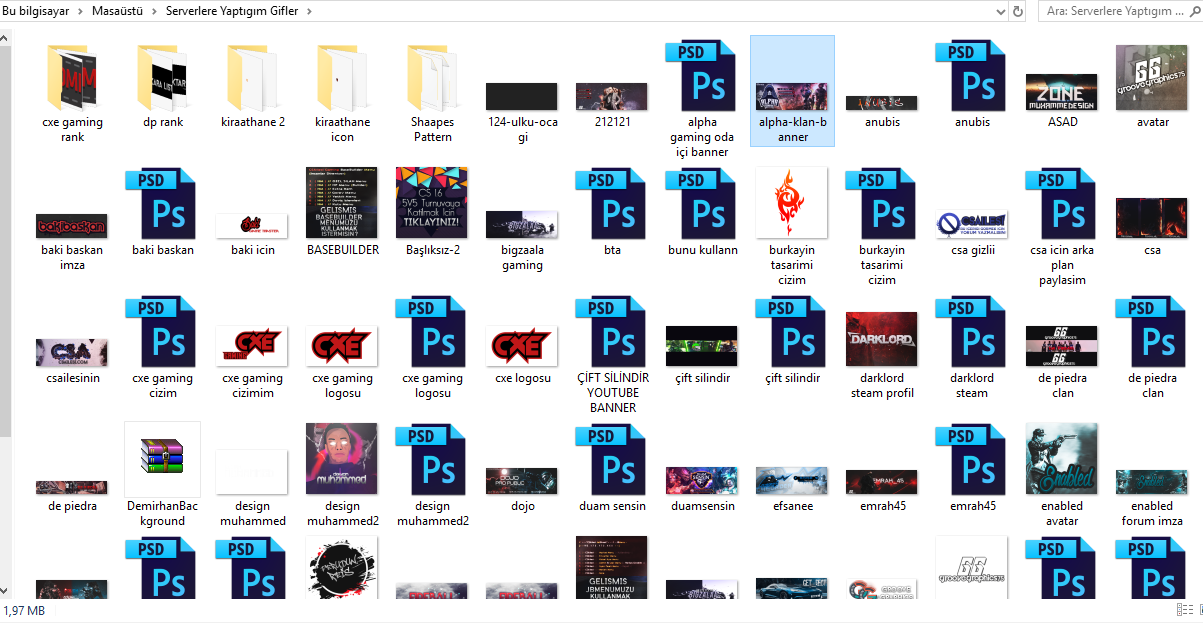Select the efsanee thumbnail
The width and height of the screenshot is (1203, 623).
[x=792, y=481]
